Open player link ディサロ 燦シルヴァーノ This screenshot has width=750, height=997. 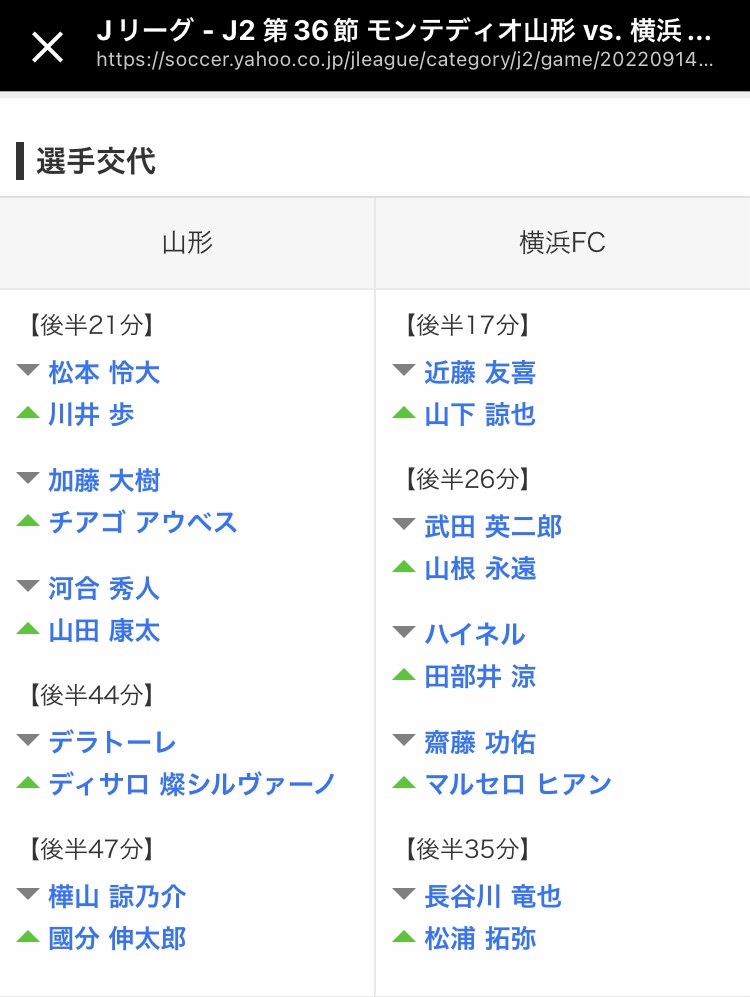pos(192,785)
